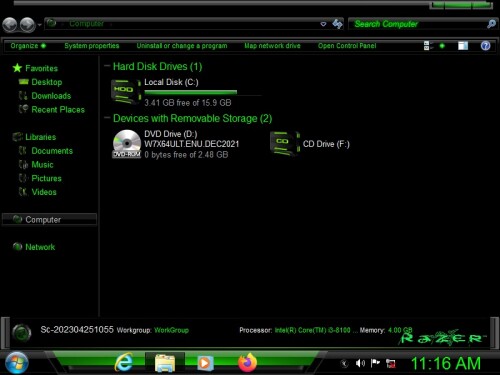Launch Firefox from taskbar
Image resolution: width=500 pixels, height=375 pixels.
(247, 363)
